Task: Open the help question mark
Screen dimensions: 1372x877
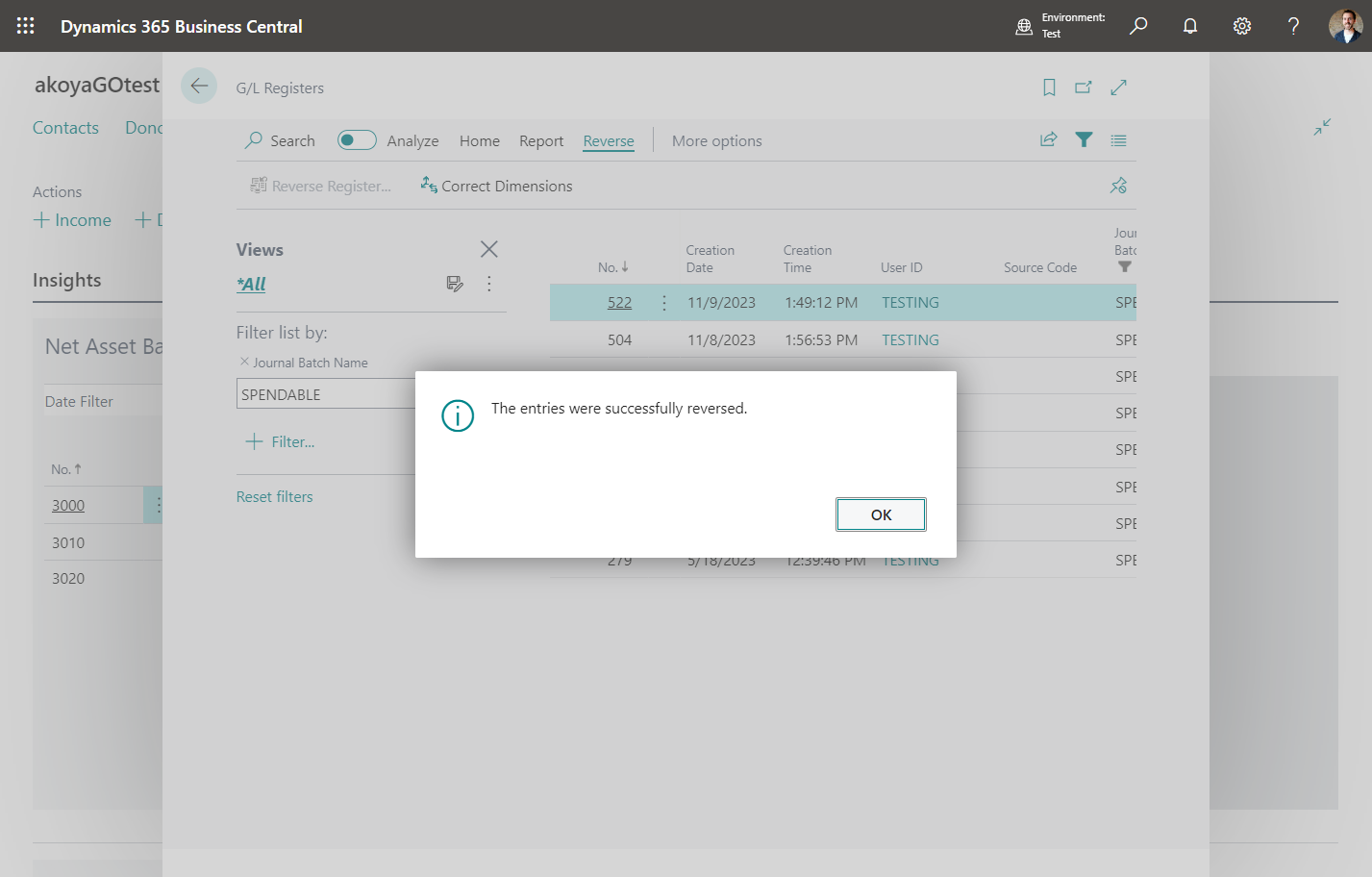Action: tap(1294, 26)
